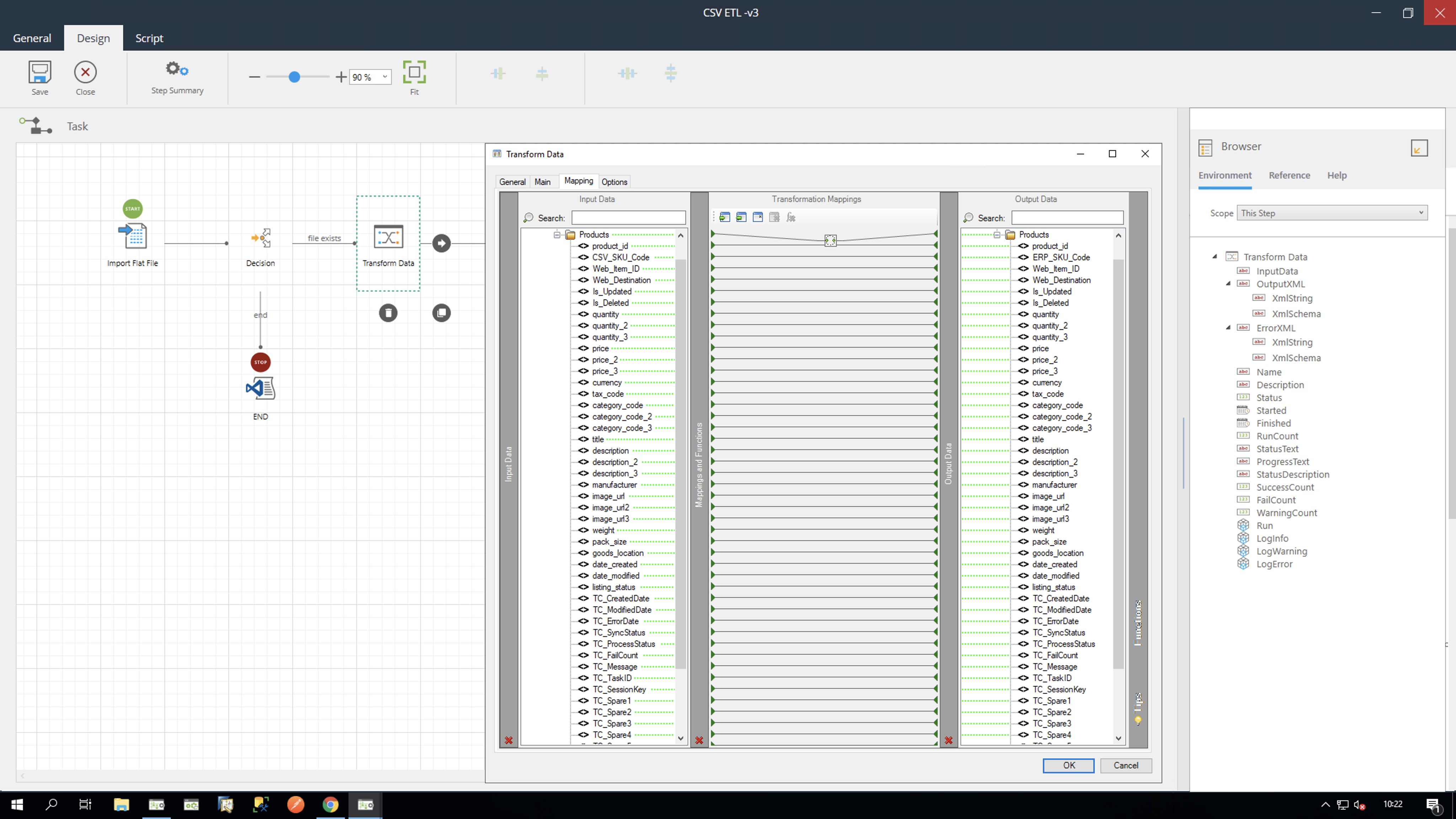This screenshot has height=819, width=1456.
Task: Select the Transform Data step icon
Action: pyautogui.click(x=388, y=237)
